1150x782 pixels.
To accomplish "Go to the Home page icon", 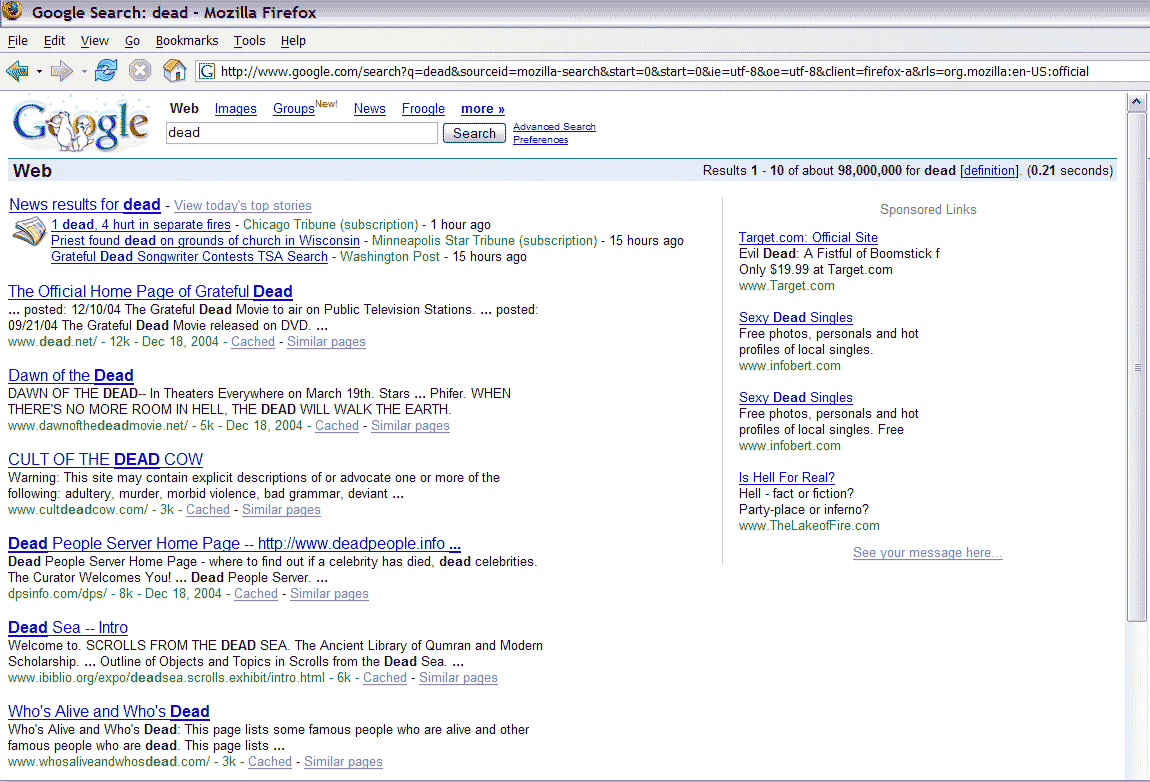I will pos(174,71).
